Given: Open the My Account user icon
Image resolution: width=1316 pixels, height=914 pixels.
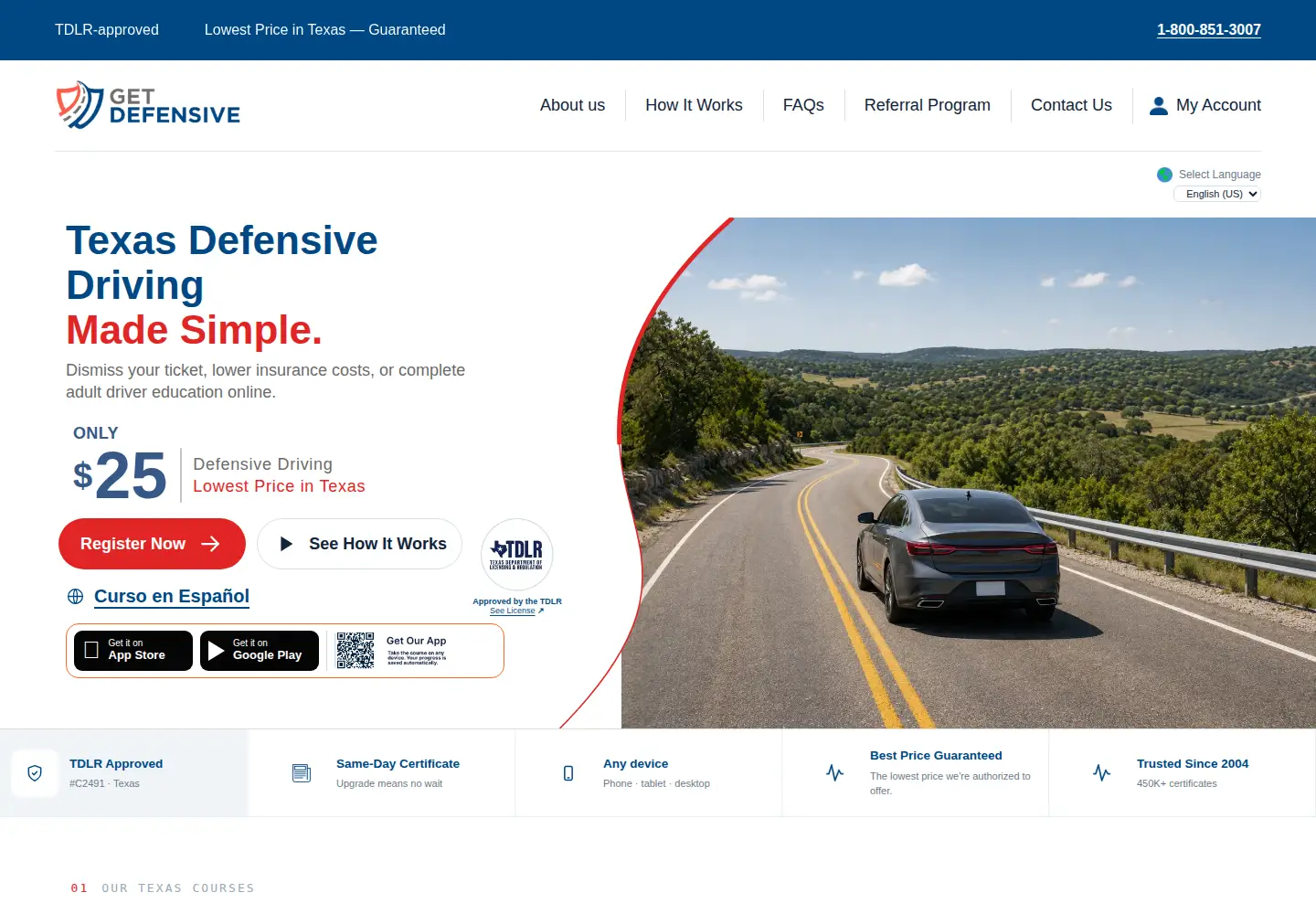Looking at the screenshot, I should click(1158, 105).
